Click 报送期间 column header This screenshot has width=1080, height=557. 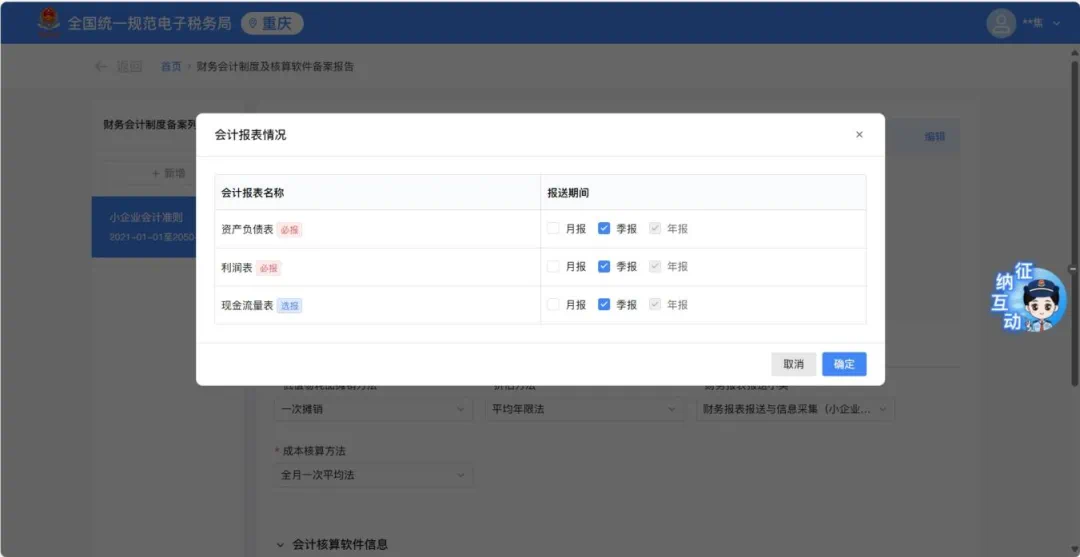pos(568,193)
